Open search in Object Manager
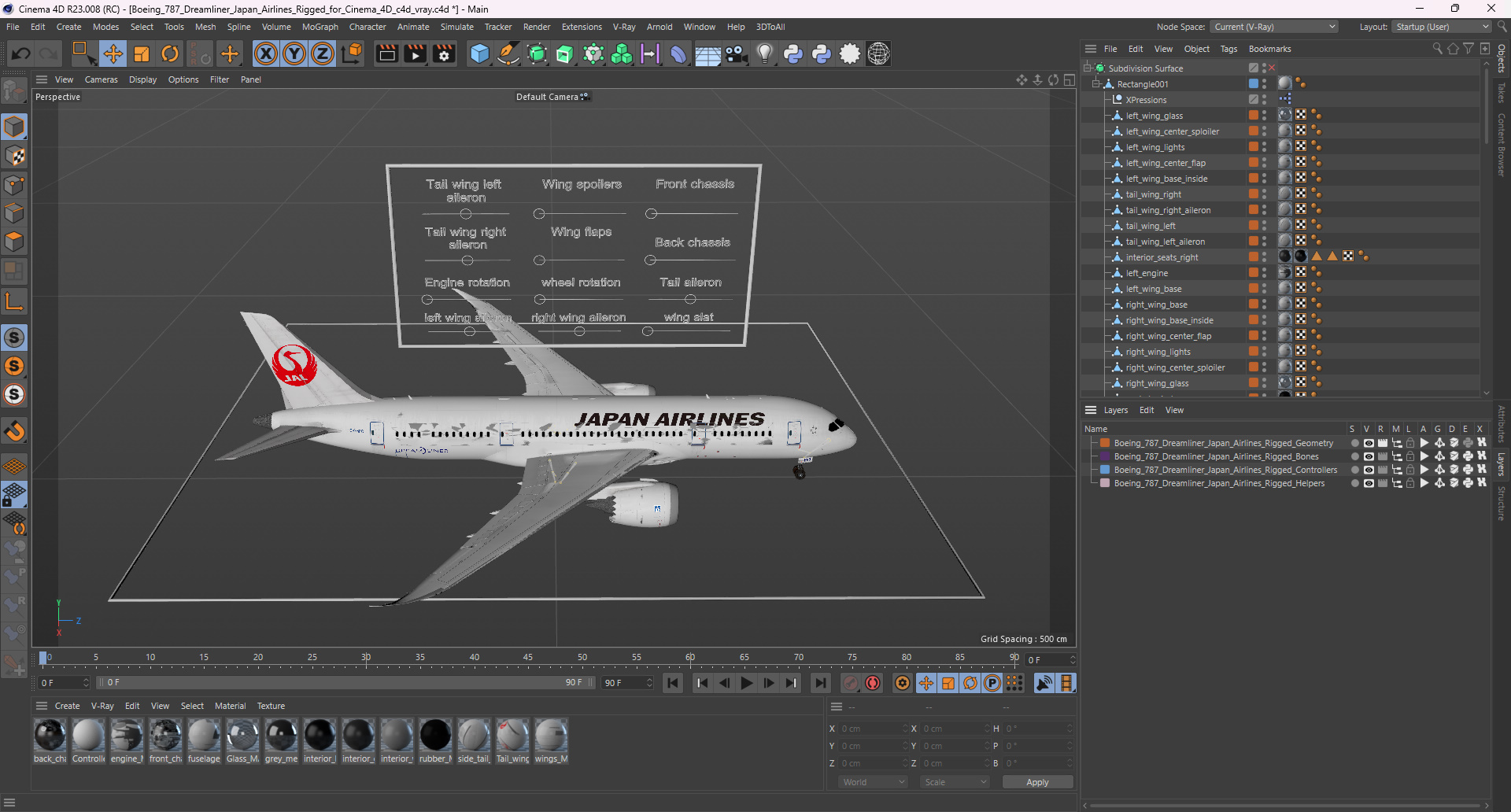 coord(1437,49)
